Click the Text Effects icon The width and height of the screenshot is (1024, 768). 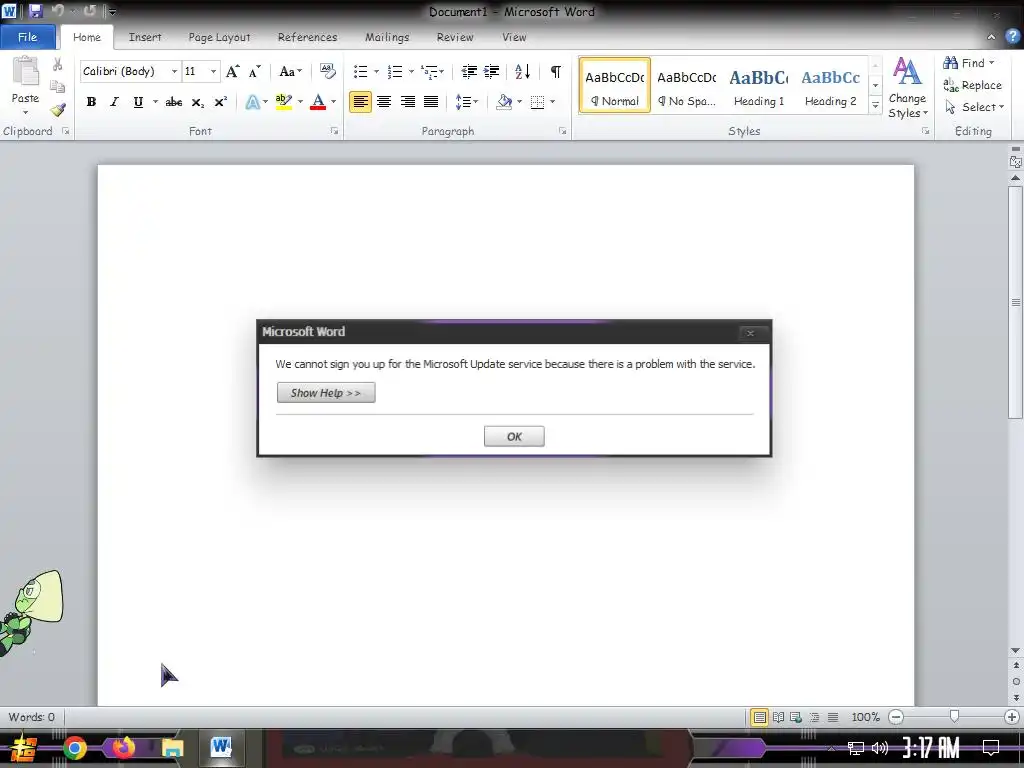click(252, 102)
